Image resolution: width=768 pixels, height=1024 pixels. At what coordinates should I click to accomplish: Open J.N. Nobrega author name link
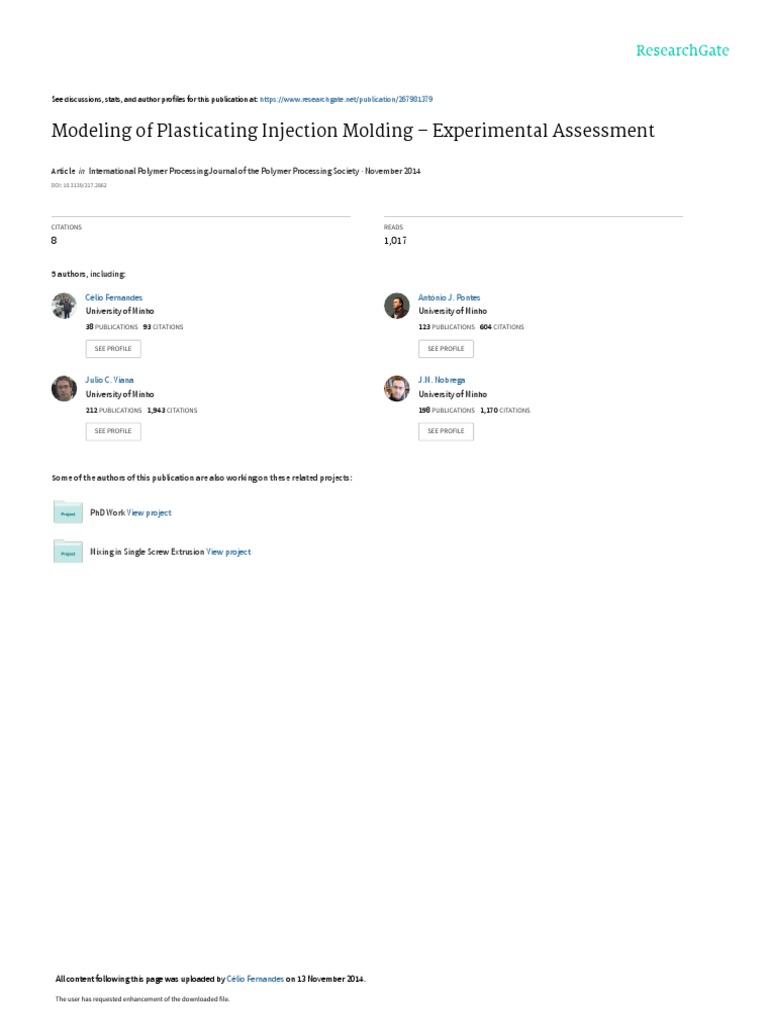(x=441, y=380)
